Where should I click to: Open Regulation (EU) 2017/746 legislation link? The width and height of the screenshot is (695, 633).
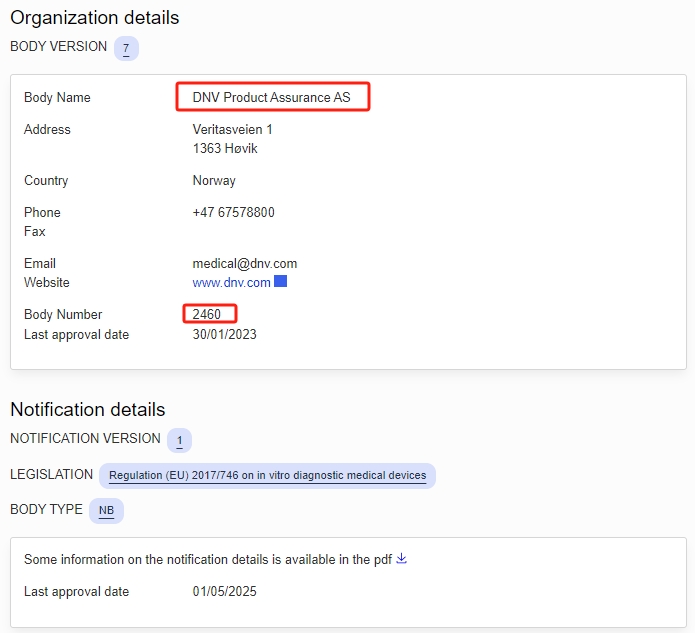[x=267, y=476]
